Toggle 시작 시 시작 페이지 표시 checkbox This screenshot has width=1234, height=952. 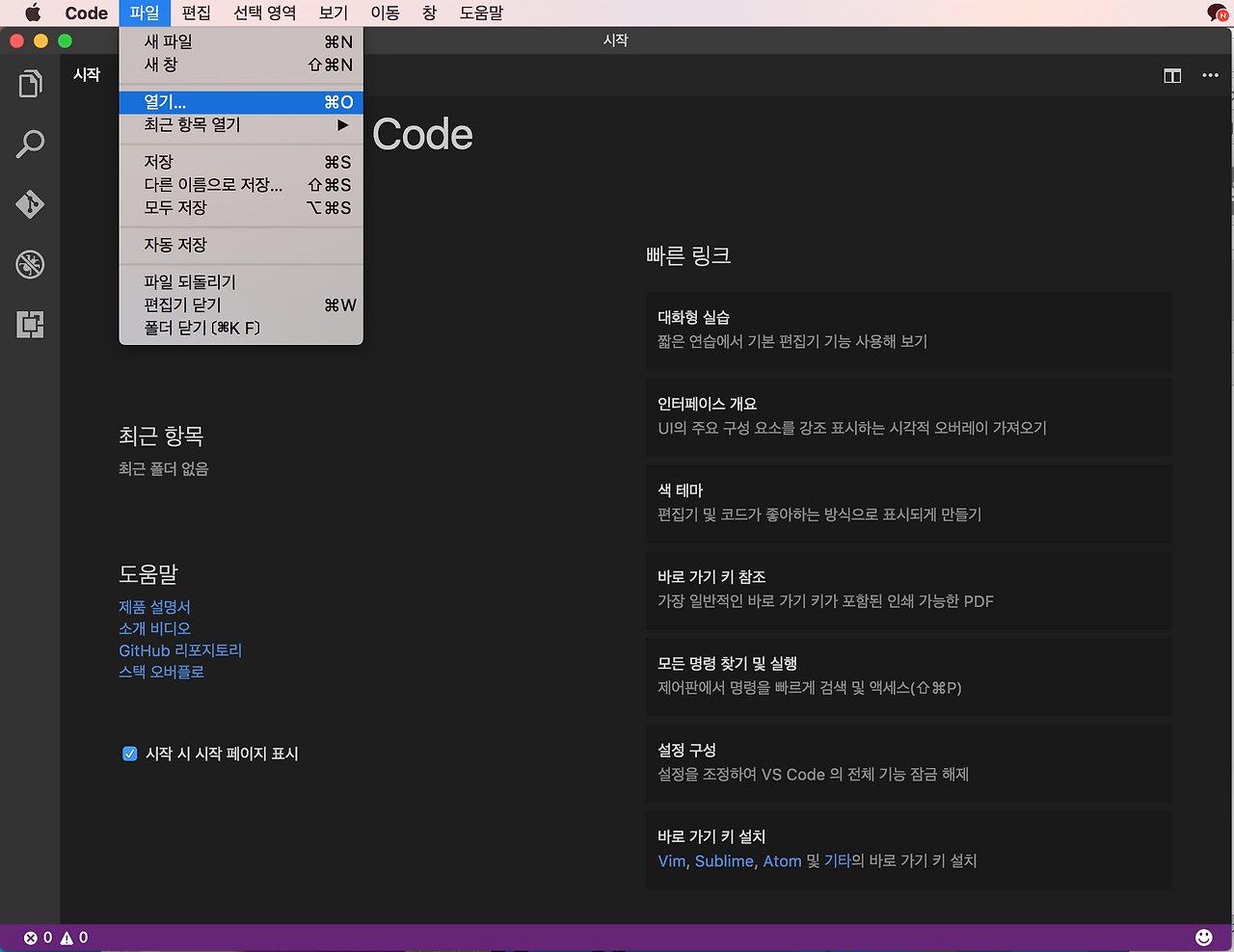point(130,754)
